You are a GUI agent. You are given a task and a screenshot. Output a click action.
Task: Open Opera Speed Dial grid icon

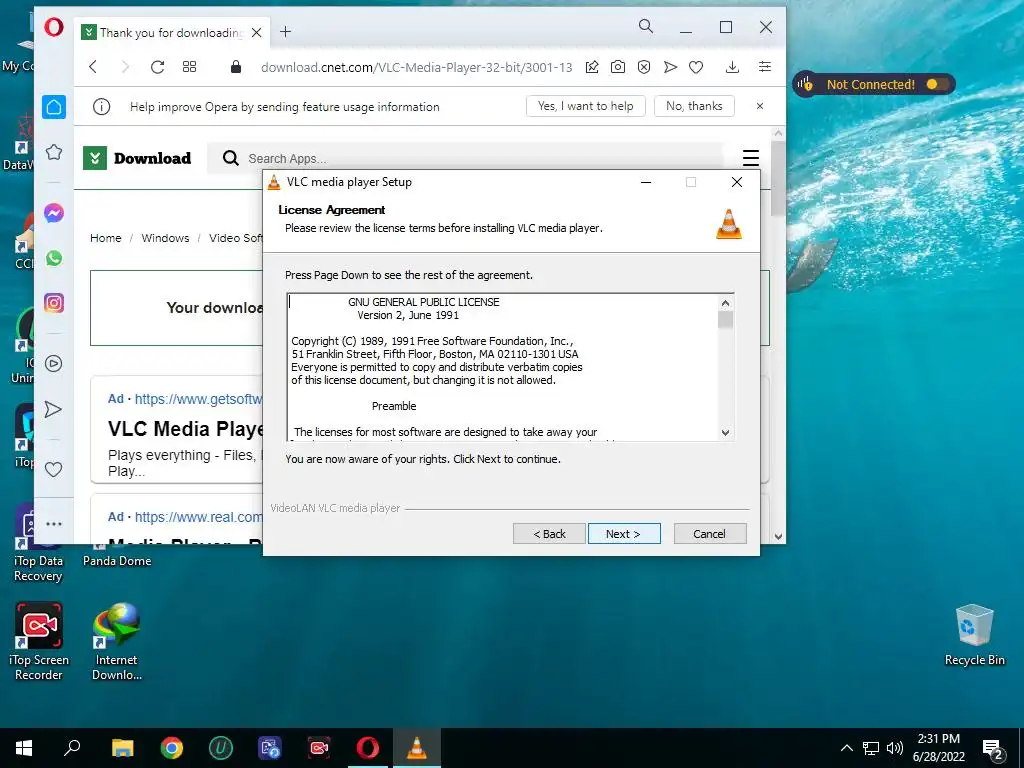(x=189, y=67)
